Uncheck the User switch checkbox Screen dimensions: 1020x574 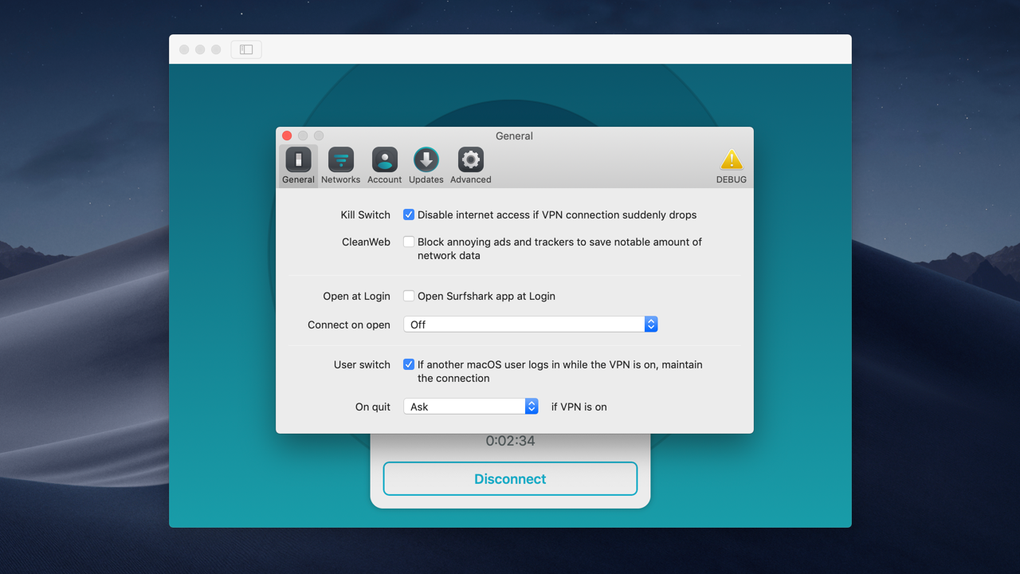pos(409,364)
